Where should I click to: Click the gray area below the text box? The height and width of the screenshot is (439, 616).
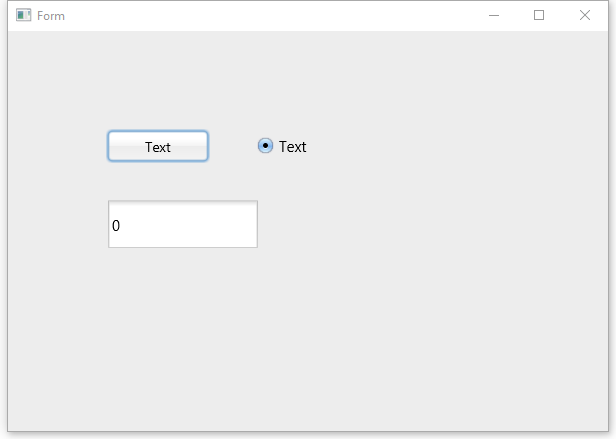183,334
